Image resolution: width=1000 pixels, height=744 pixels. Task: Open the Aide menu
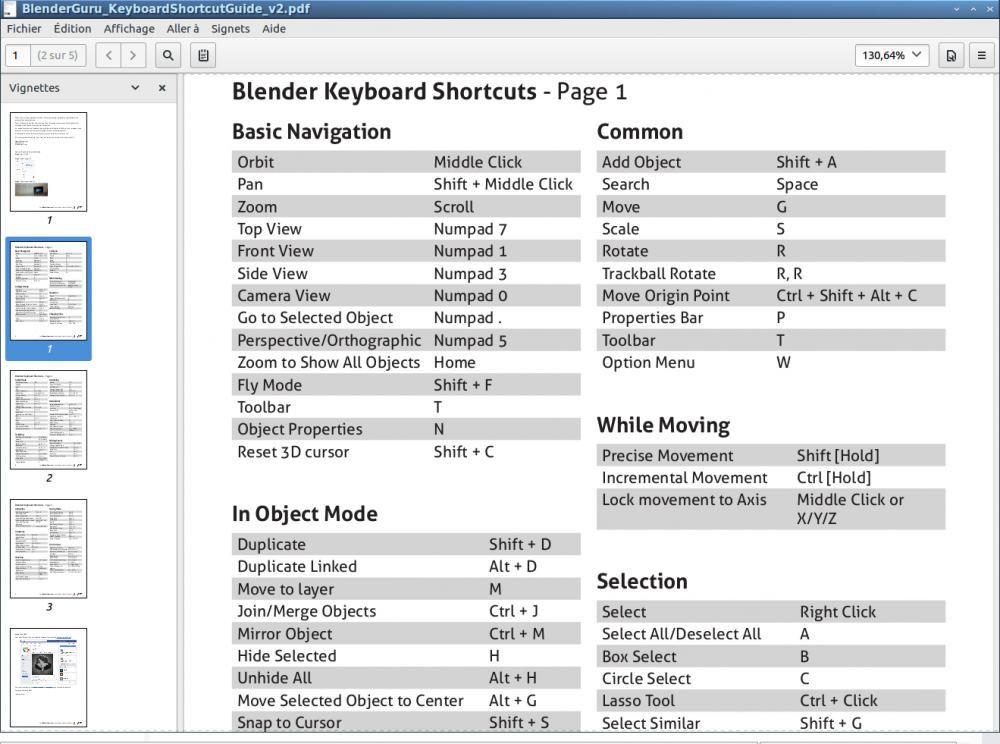(274, 29)
